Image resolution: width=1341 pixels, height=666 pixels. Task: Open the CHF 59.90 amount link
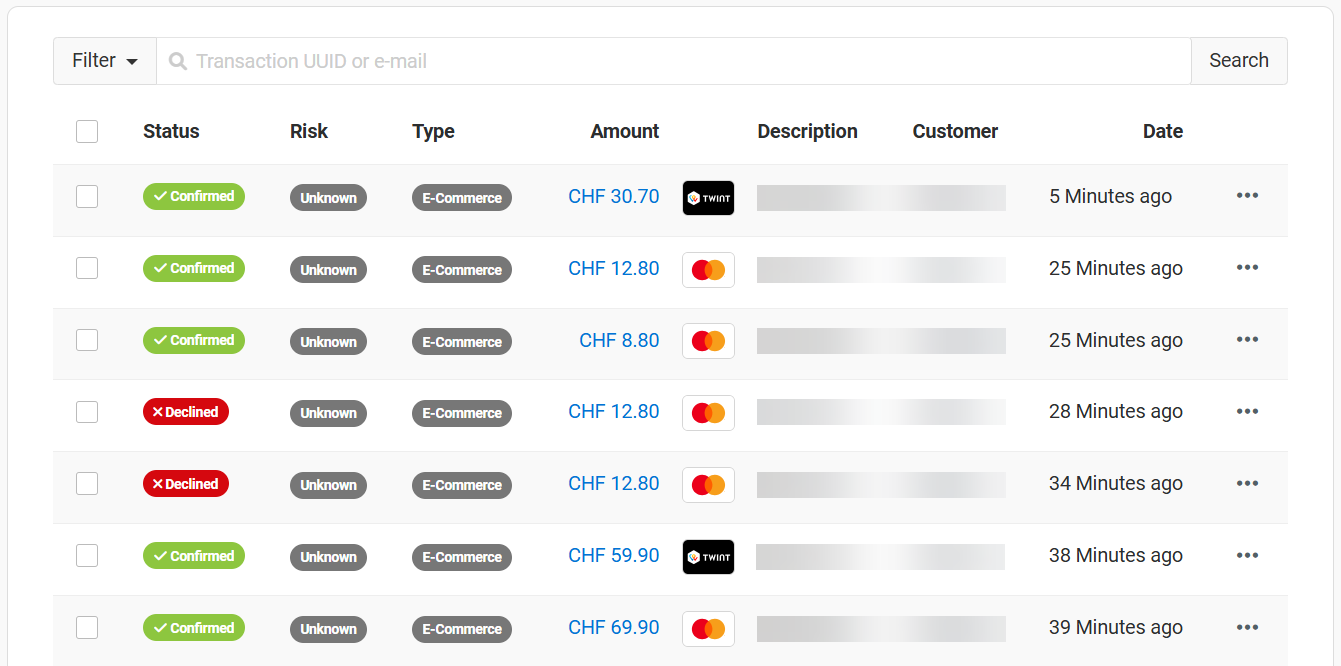click(613, 556)
